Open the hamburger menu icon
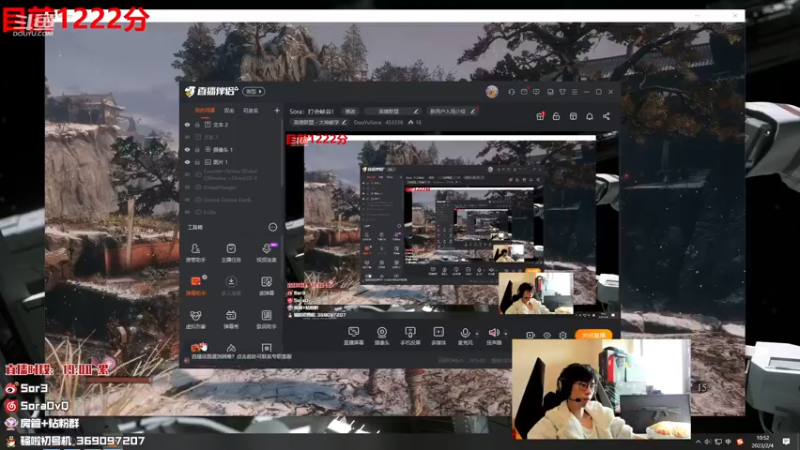Screen dimensions: 800x450 tap(574, 92)
